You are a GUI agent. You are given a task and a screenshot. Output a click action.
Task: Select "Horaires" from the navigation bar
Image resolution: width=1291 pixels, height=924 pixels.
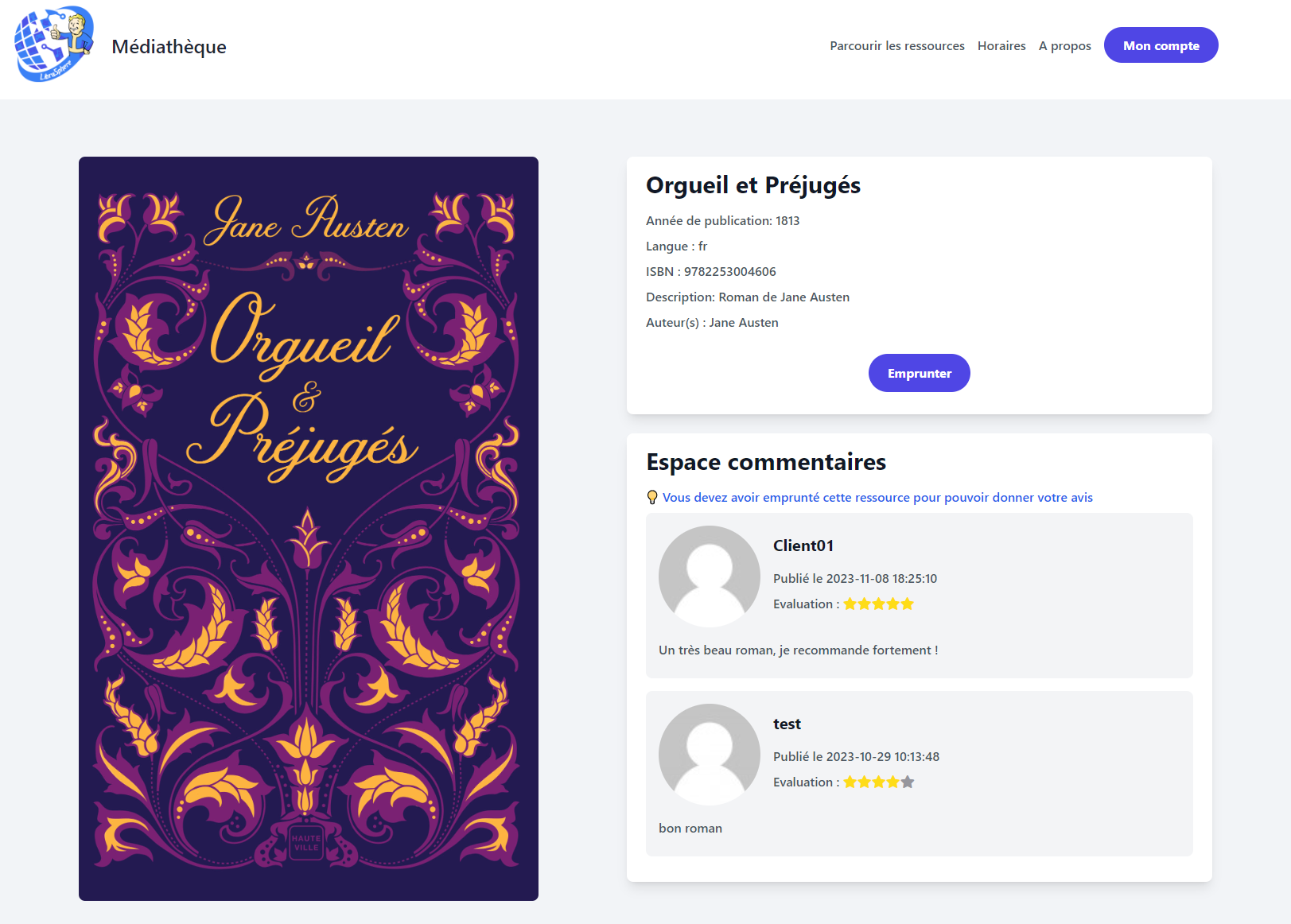pos(1001,45)
